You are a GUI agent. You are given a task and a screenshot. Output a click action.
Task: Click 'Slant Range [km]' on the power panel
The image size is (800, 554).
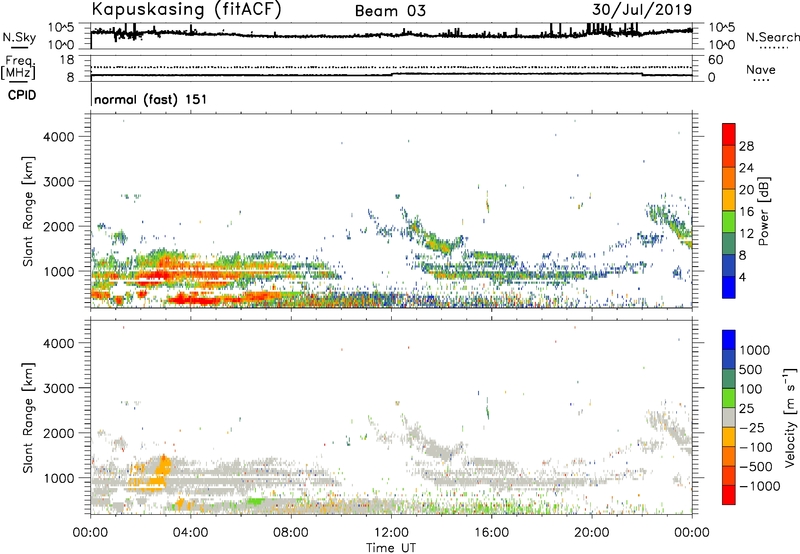click(28, 211)
